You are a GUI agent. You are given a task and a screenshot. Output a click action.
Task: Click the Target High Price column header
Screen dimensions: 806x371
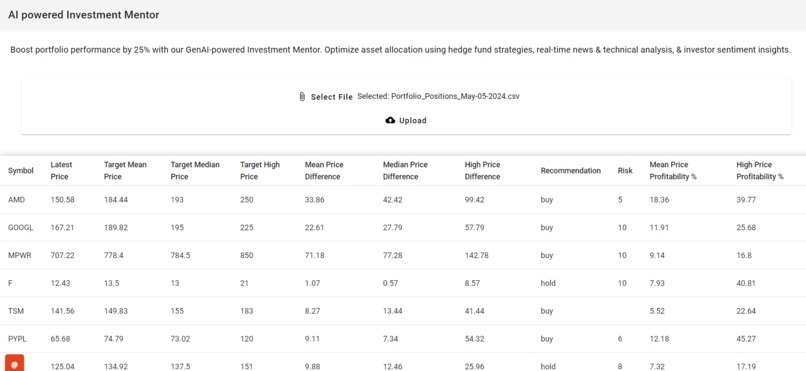click(260, 171)
